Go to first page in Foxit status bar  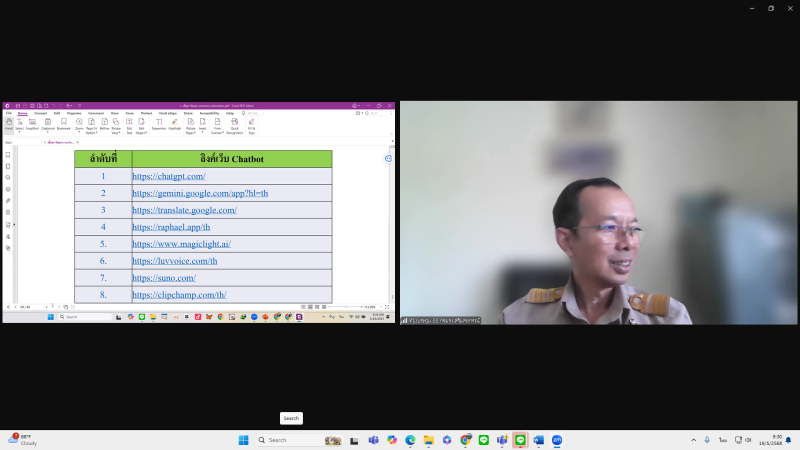[8, 307]
